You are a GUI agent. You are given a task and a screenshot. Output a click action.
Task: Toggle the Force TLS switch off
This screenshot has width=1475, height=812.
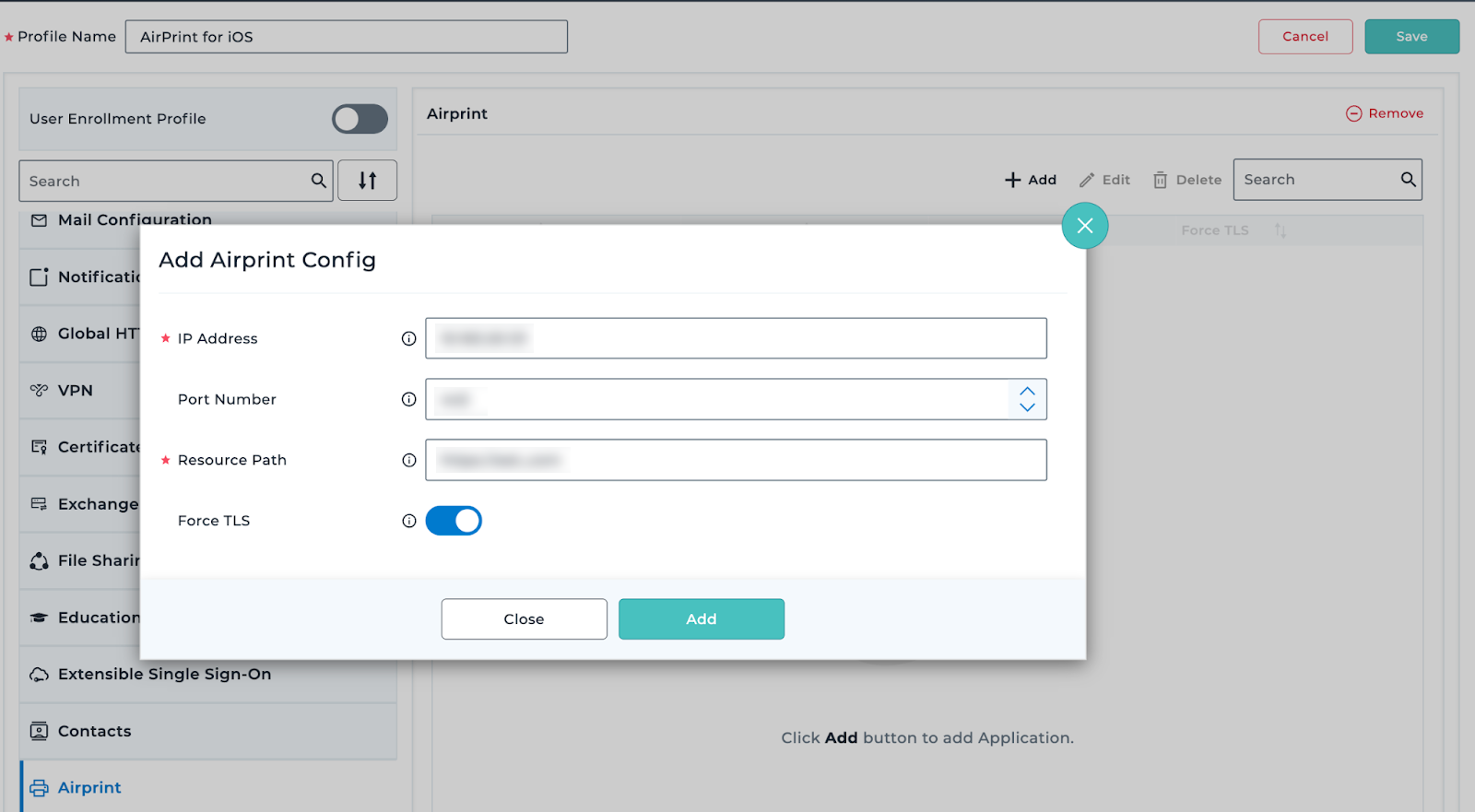click(454, 521)
